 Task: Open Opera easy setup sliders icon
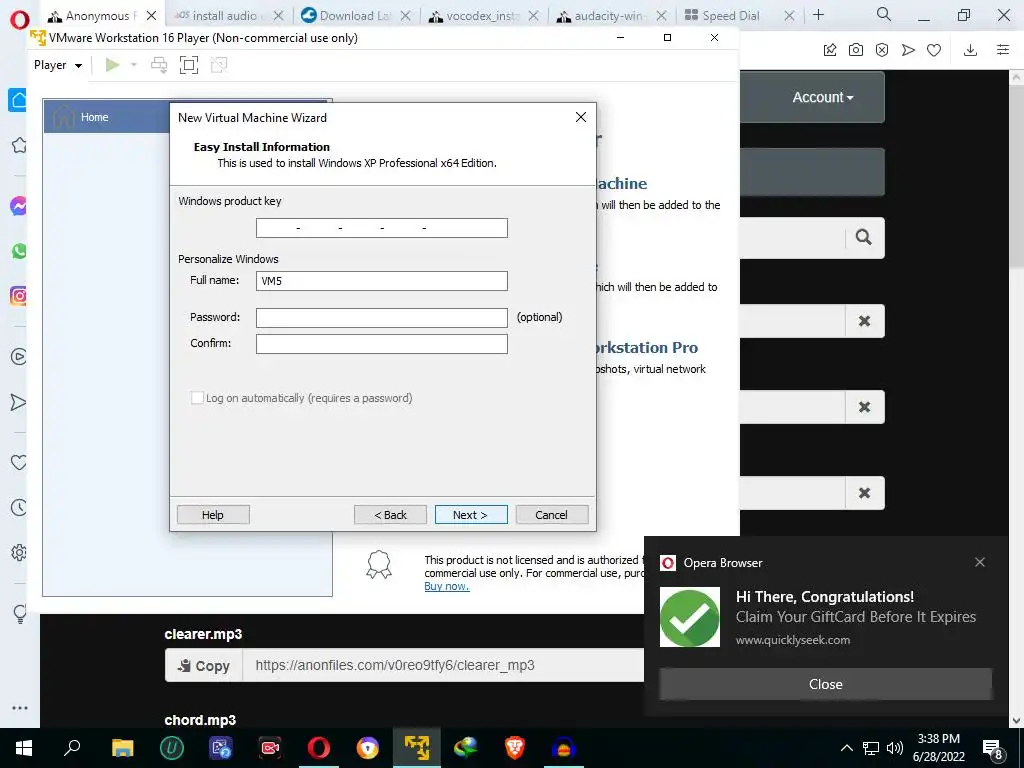1003,50
